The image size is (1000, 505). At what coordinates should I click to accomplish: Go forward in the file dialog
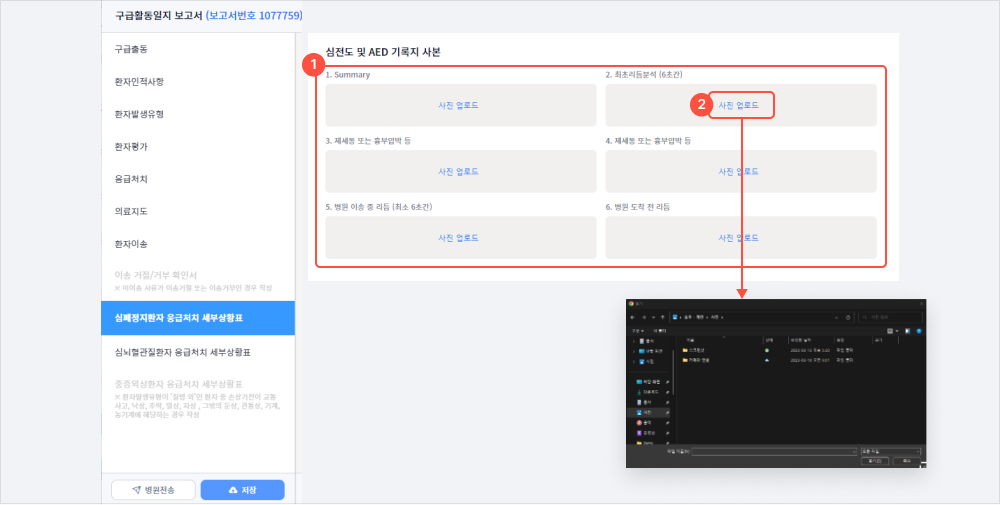pyautogui.click(x=644, y=318)
